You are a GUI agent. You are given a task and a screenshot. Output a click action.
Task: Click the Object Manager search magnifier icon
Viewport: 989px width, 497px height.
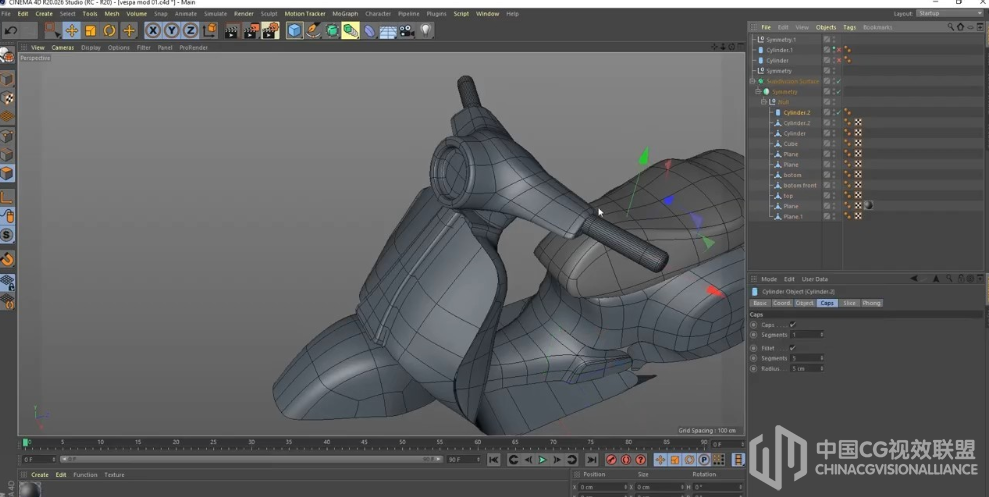pos(951,27)
